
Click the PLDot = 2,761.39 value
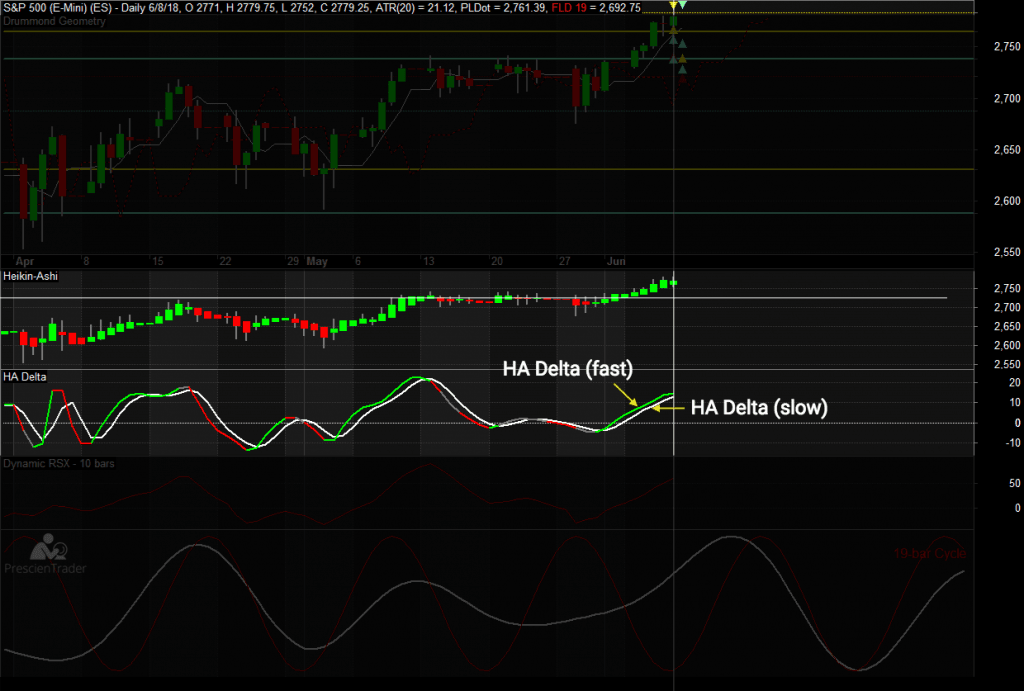tap(504, 8)
